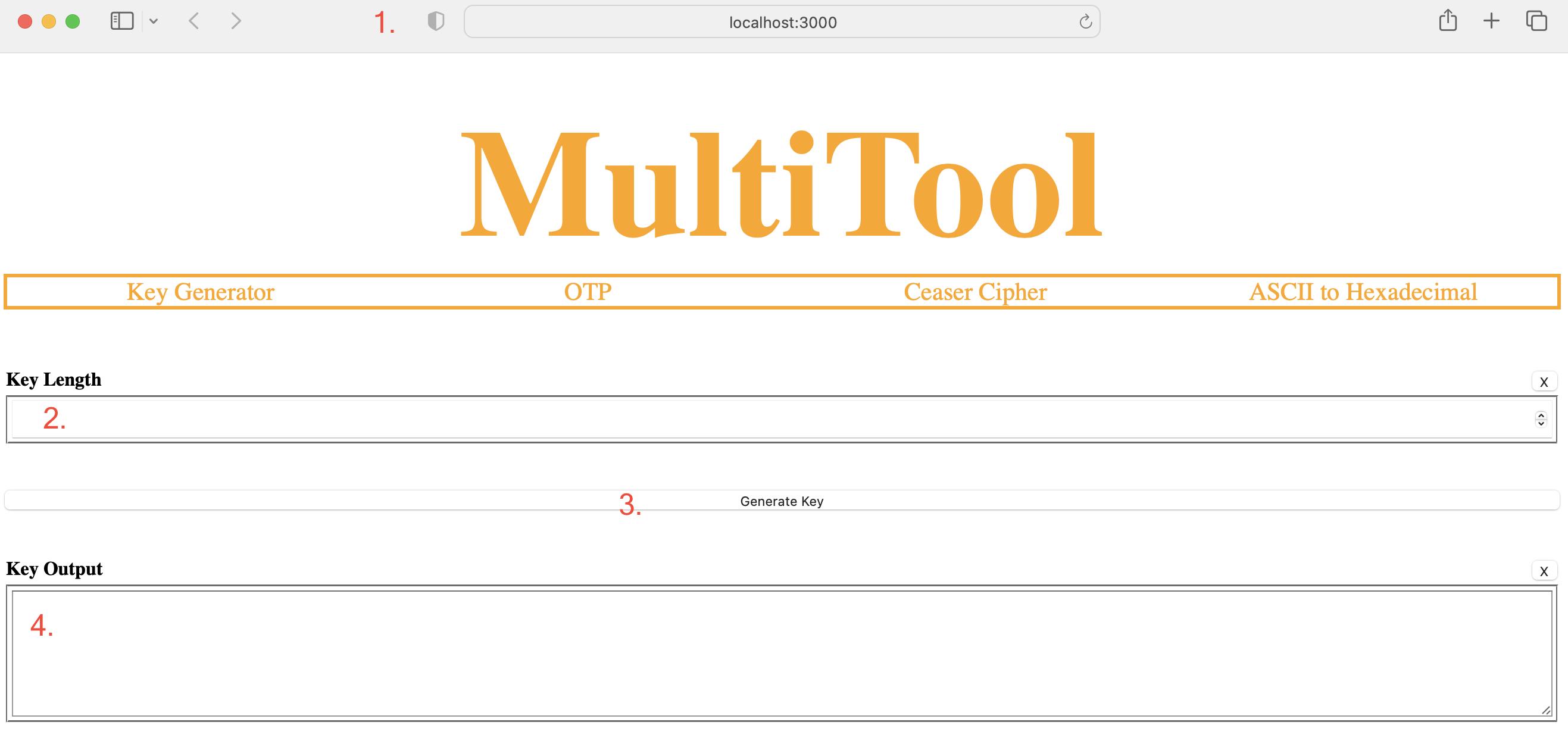This screenshot has width=1568, height=744.
Task: Click inside the Key Length input
Action: (730, 419)
